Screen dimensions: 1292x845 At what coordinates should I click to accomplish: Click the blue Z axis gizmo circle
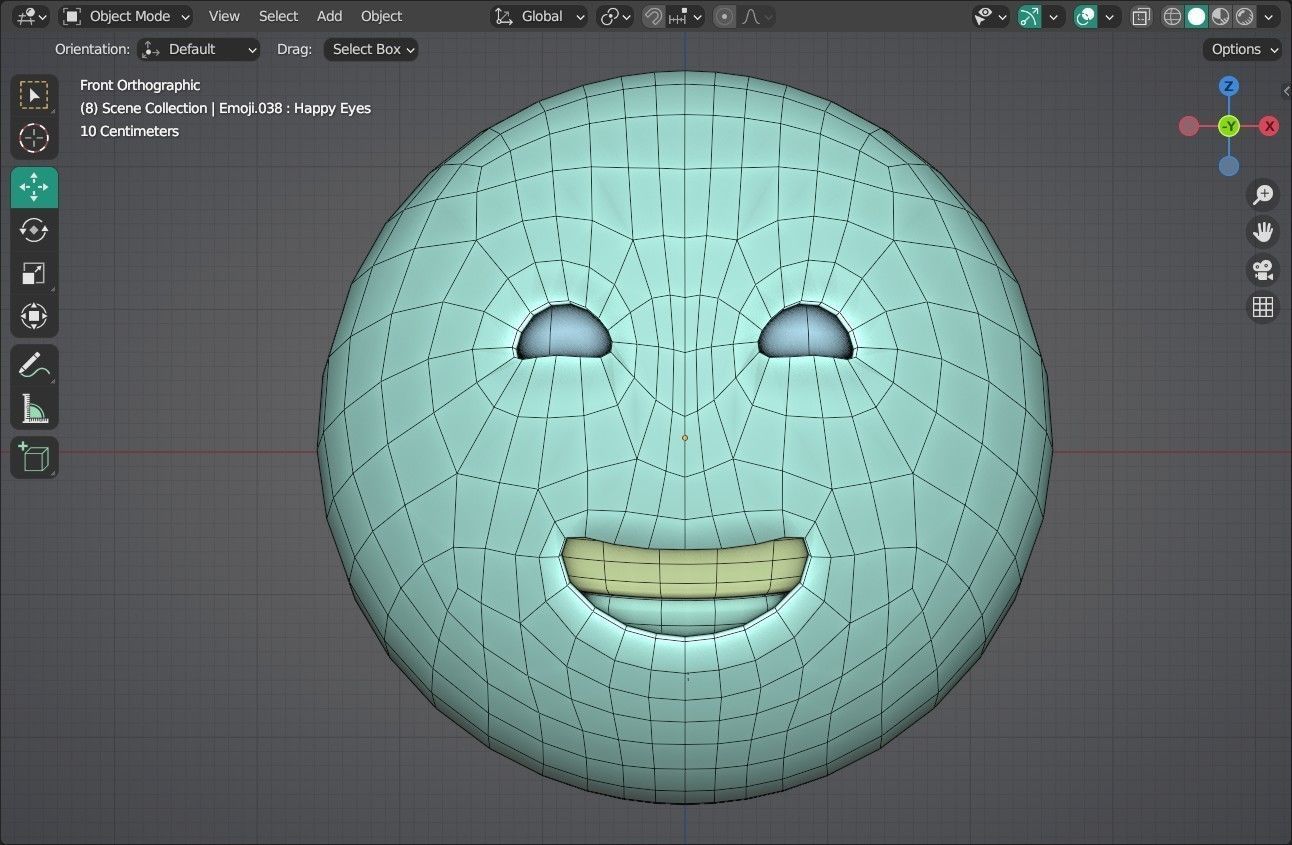tap(1229, 86)
